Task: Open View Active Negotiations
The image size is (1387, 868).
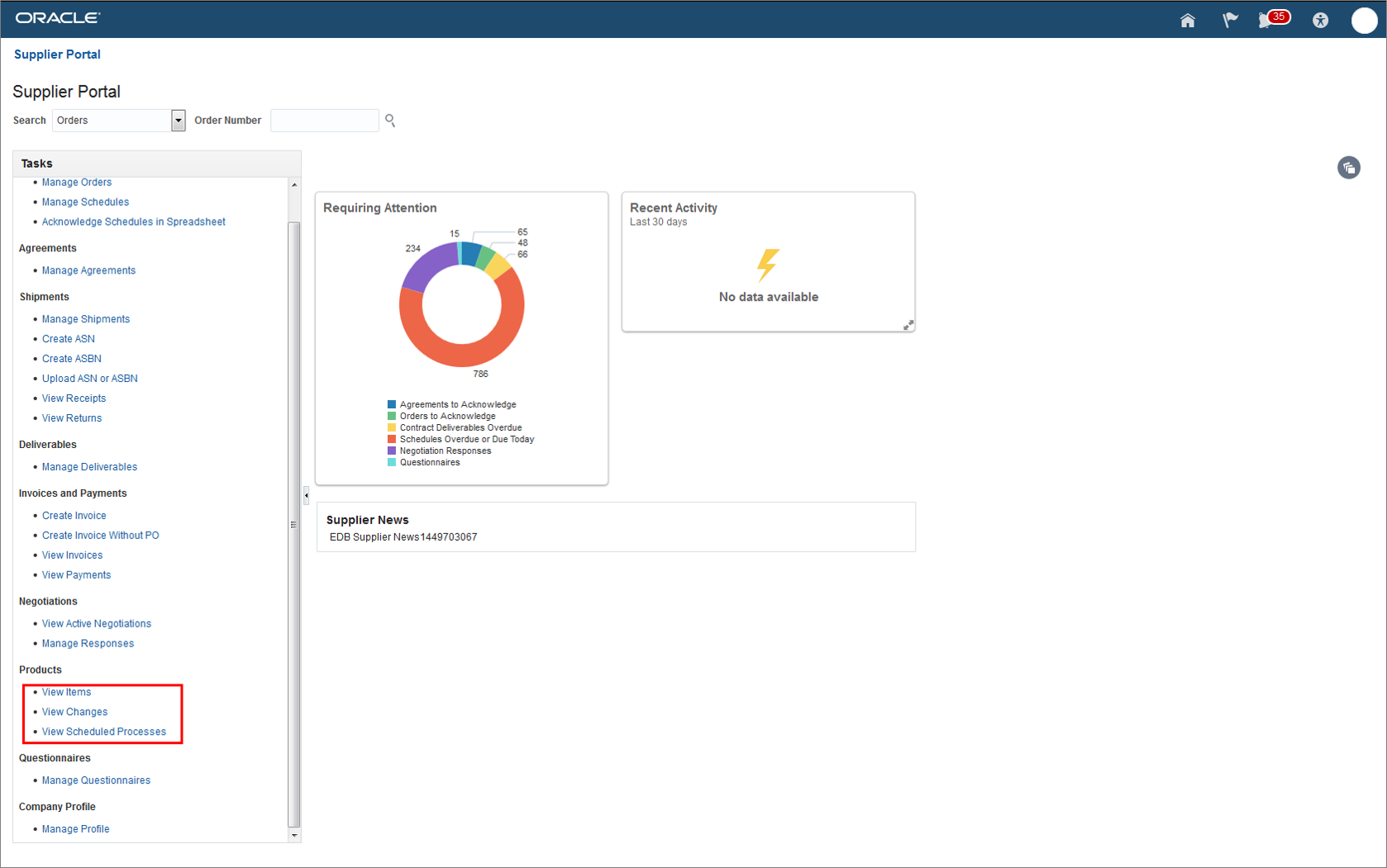Action: pos(96,623)
